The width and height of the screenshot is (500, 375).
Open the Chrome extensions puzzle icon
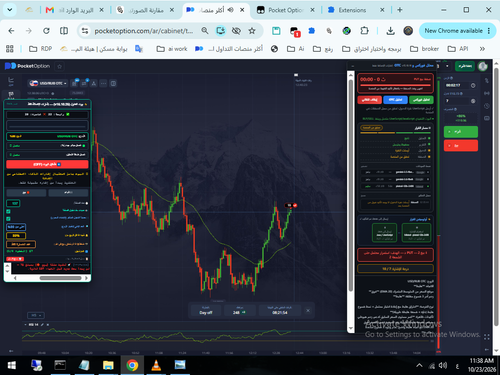click(364, 31)
